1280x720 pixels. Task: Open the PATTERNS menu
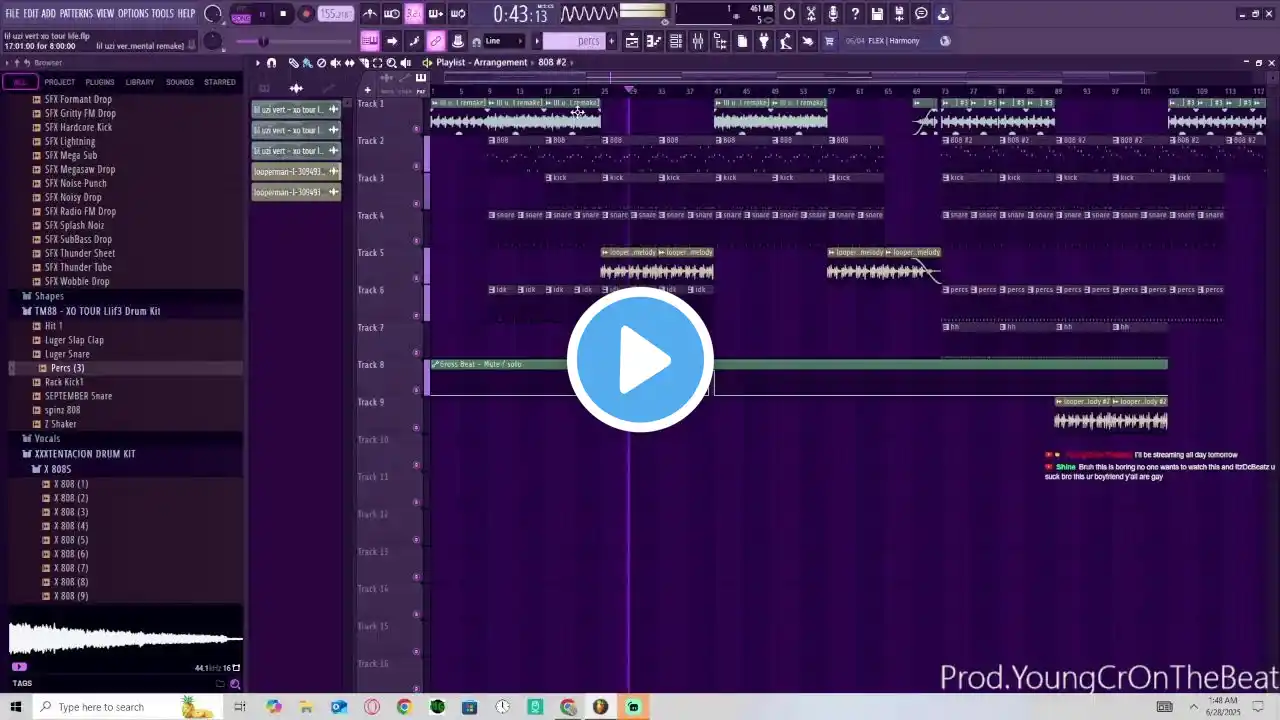(76, 14)
